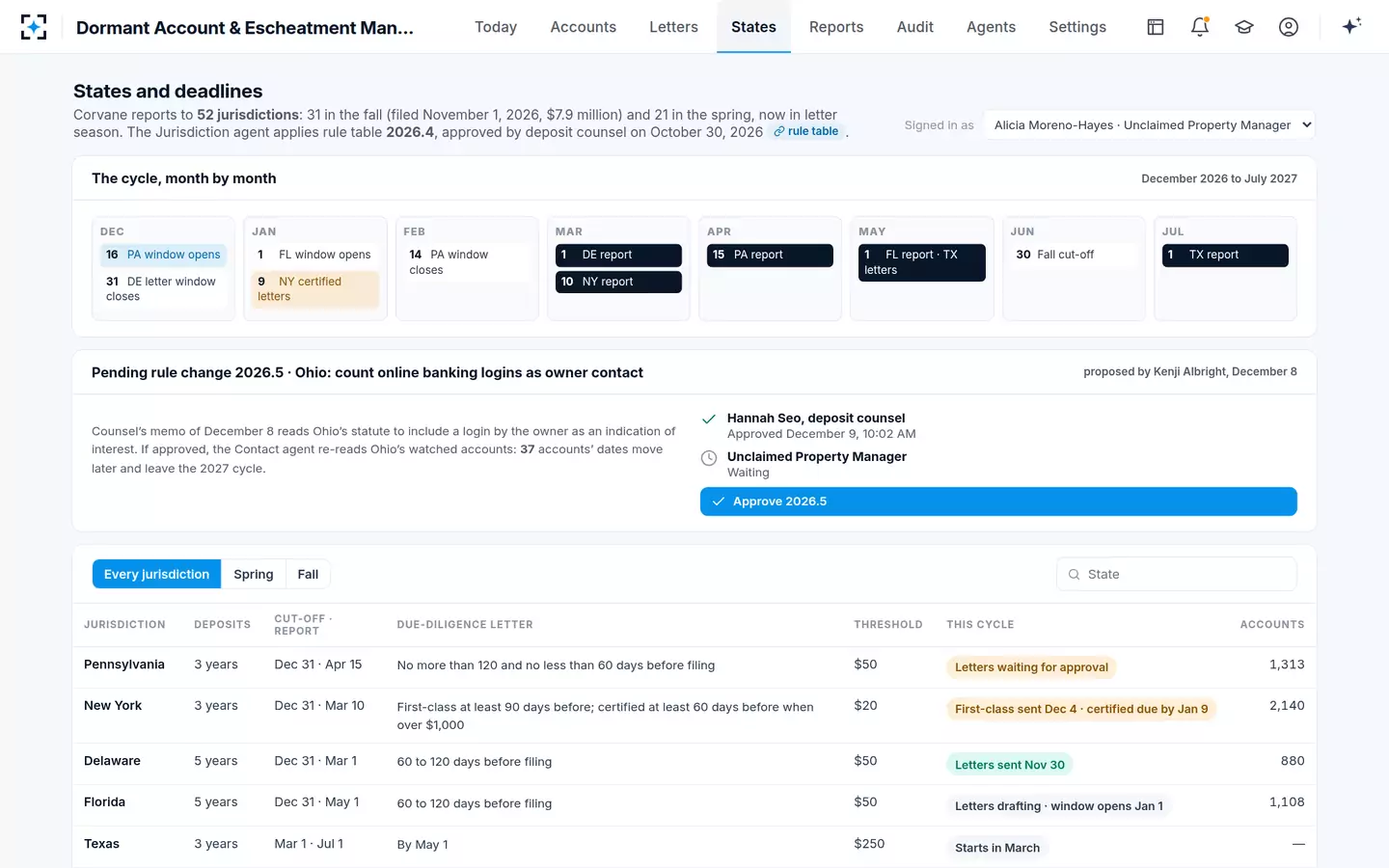This screenshot has height=868, width=1389.
Task: Open the Signed in as role dropdown
Action: click(1150, 124)
